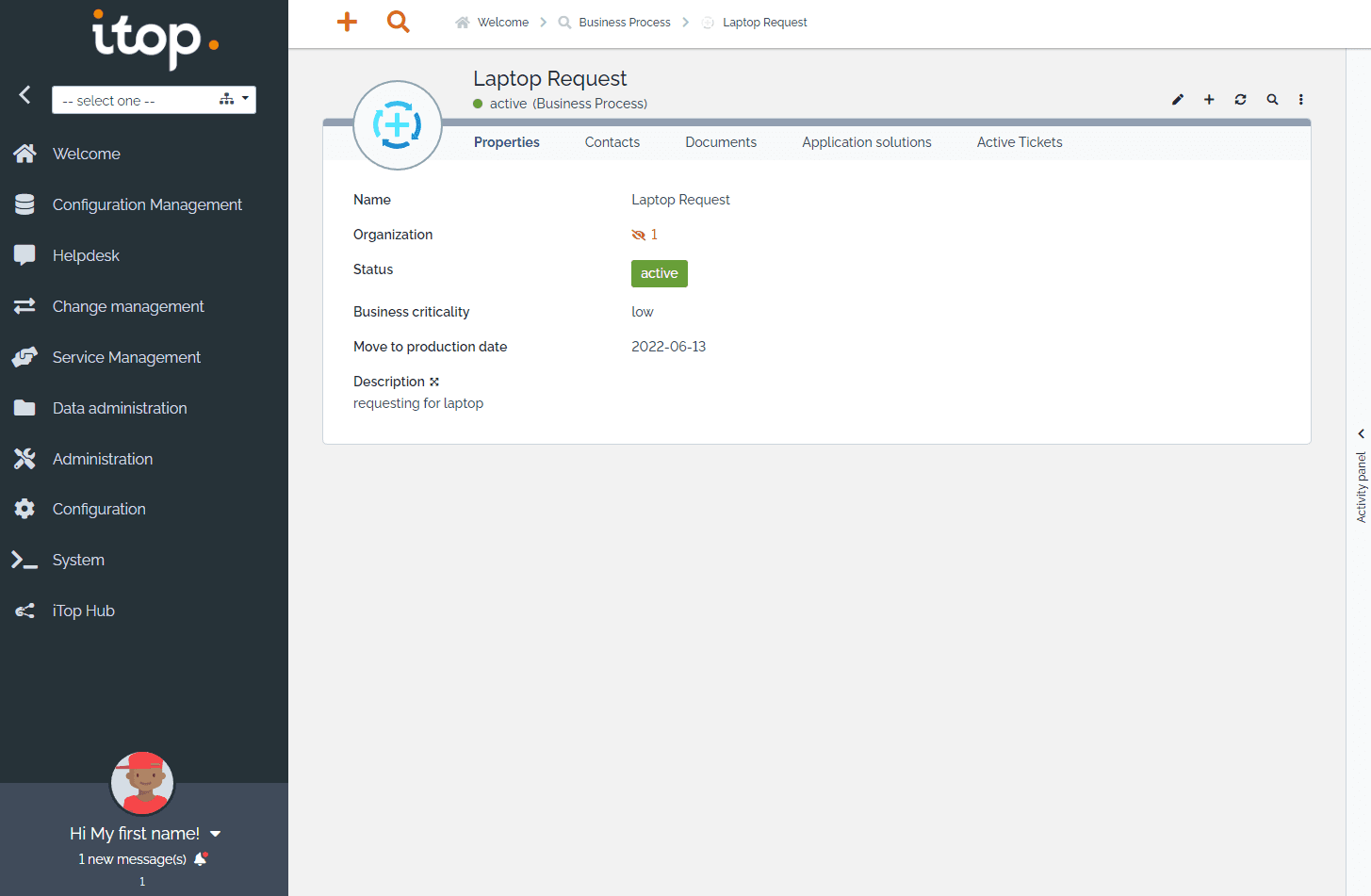Follow the Business Process breadcrumb link
Image resolution: width=1371 pixels, height=896 pixels.
click(625, 22)
